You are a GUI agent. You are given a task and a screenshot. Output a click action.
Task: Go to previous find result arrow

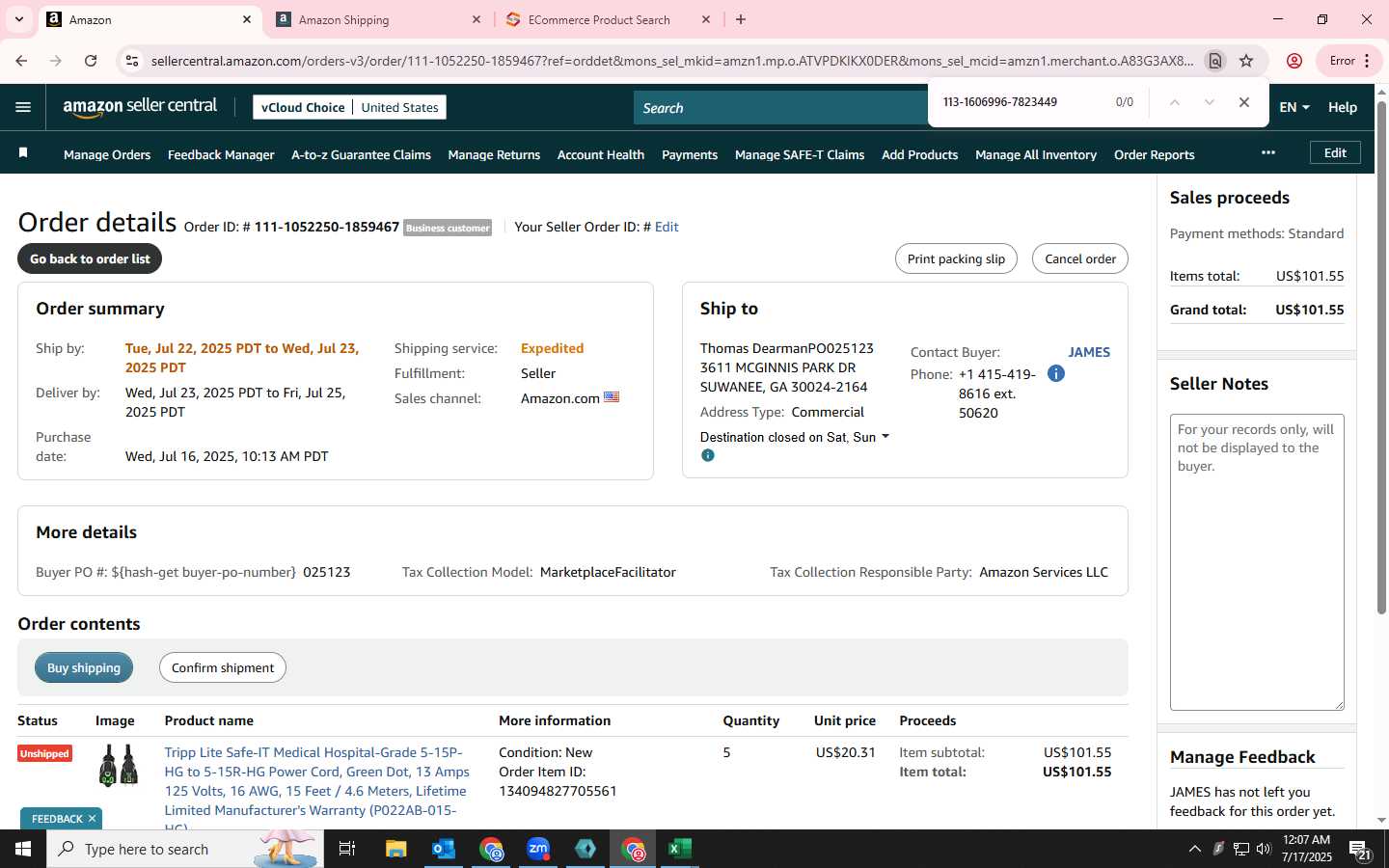(x=1174, y=102)
